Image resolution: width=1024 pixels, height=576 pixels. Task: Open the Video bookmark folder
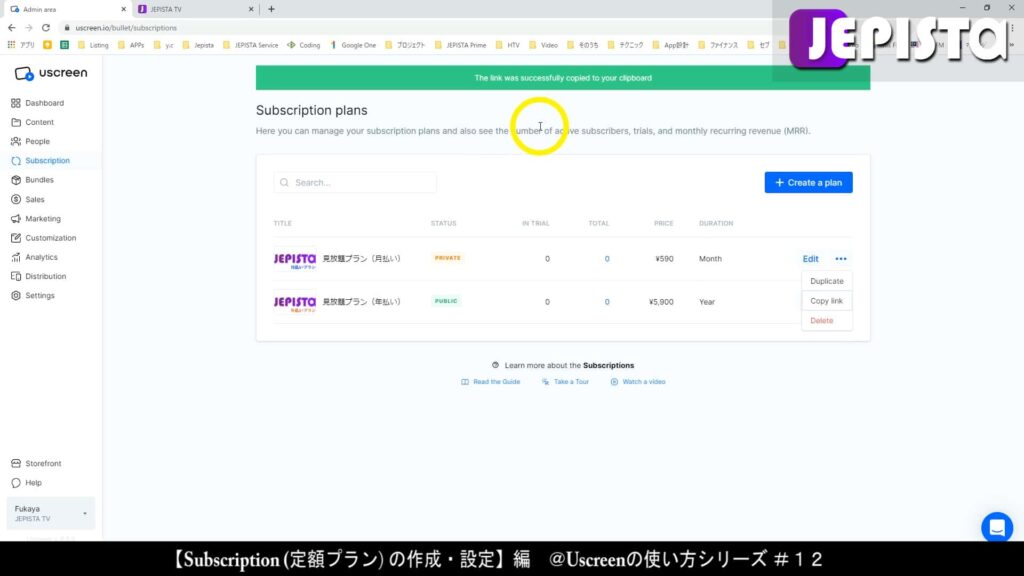tap(543, 45)
